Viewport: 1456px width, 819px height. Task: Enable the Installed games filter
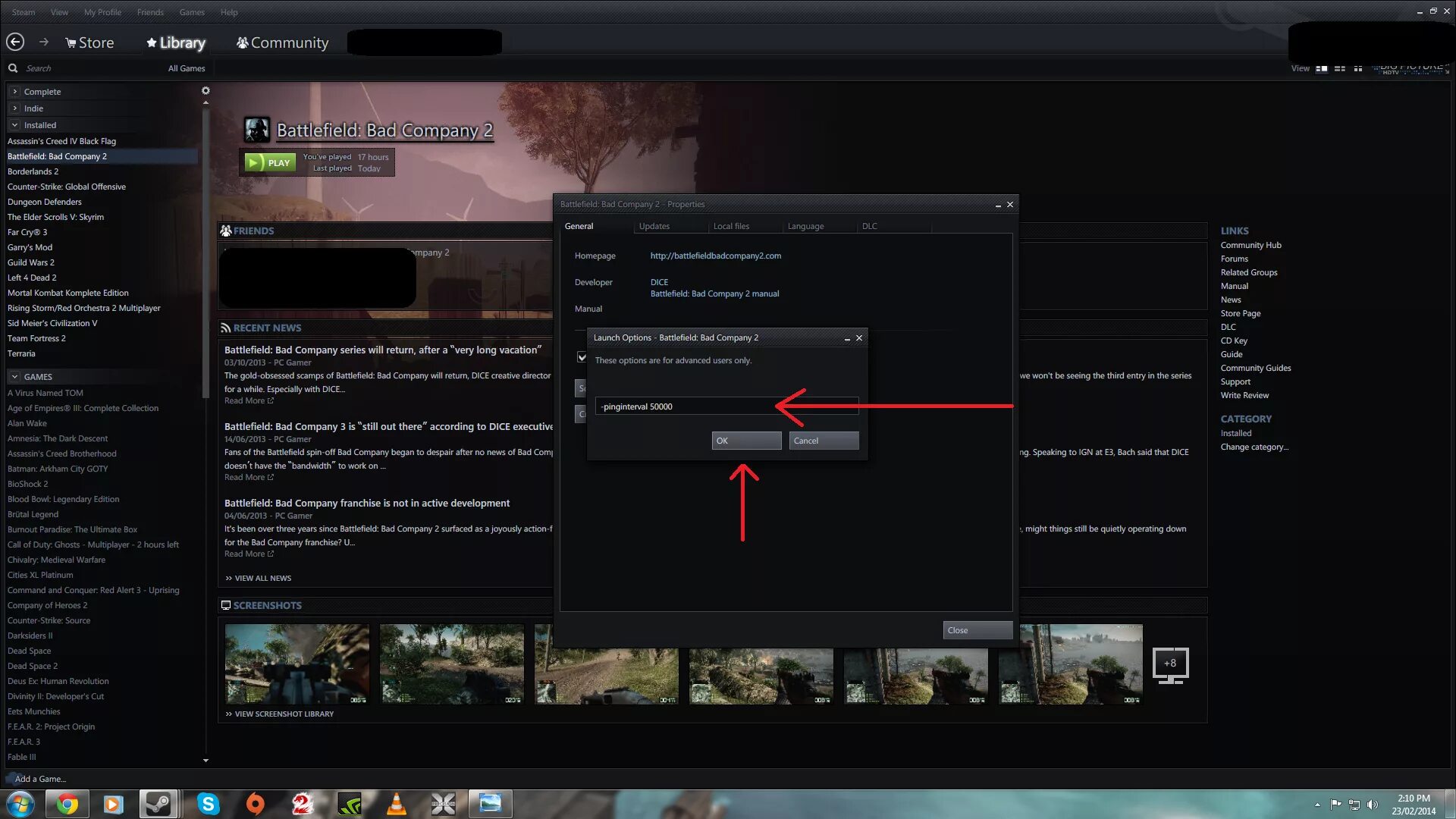(x=40, y=124)
